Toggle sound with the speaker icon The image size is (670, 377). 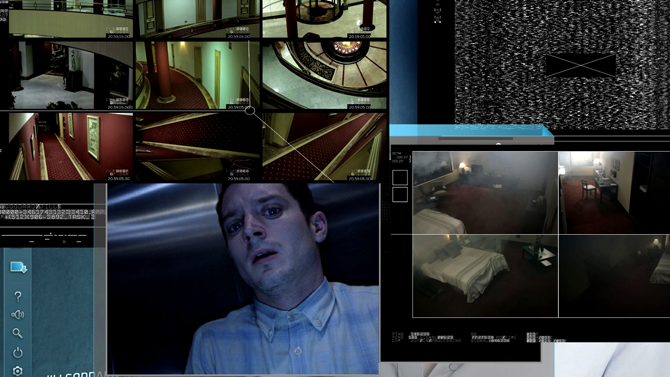point(18,315)
